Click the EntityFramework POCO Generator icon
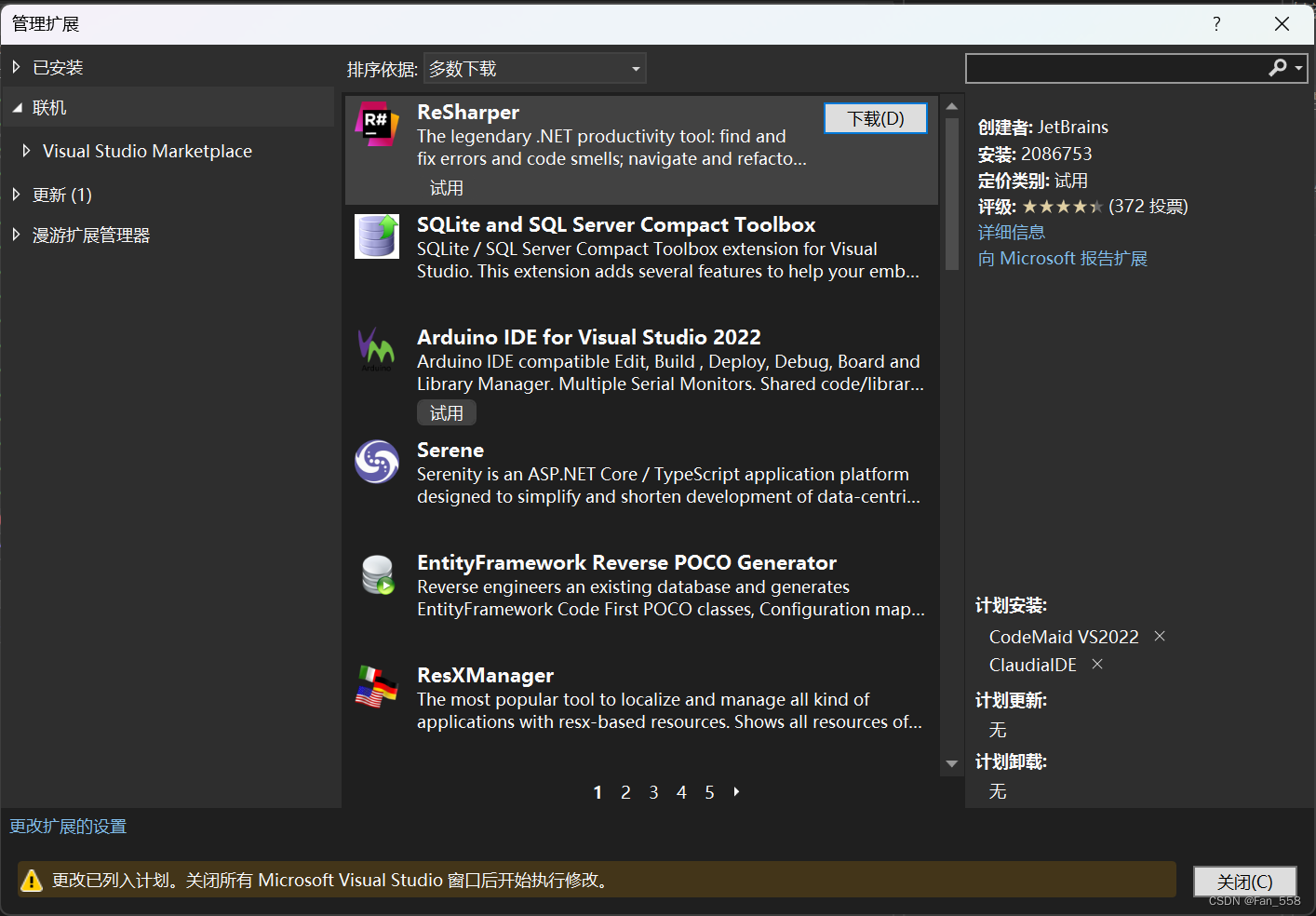 click(377, 574)
